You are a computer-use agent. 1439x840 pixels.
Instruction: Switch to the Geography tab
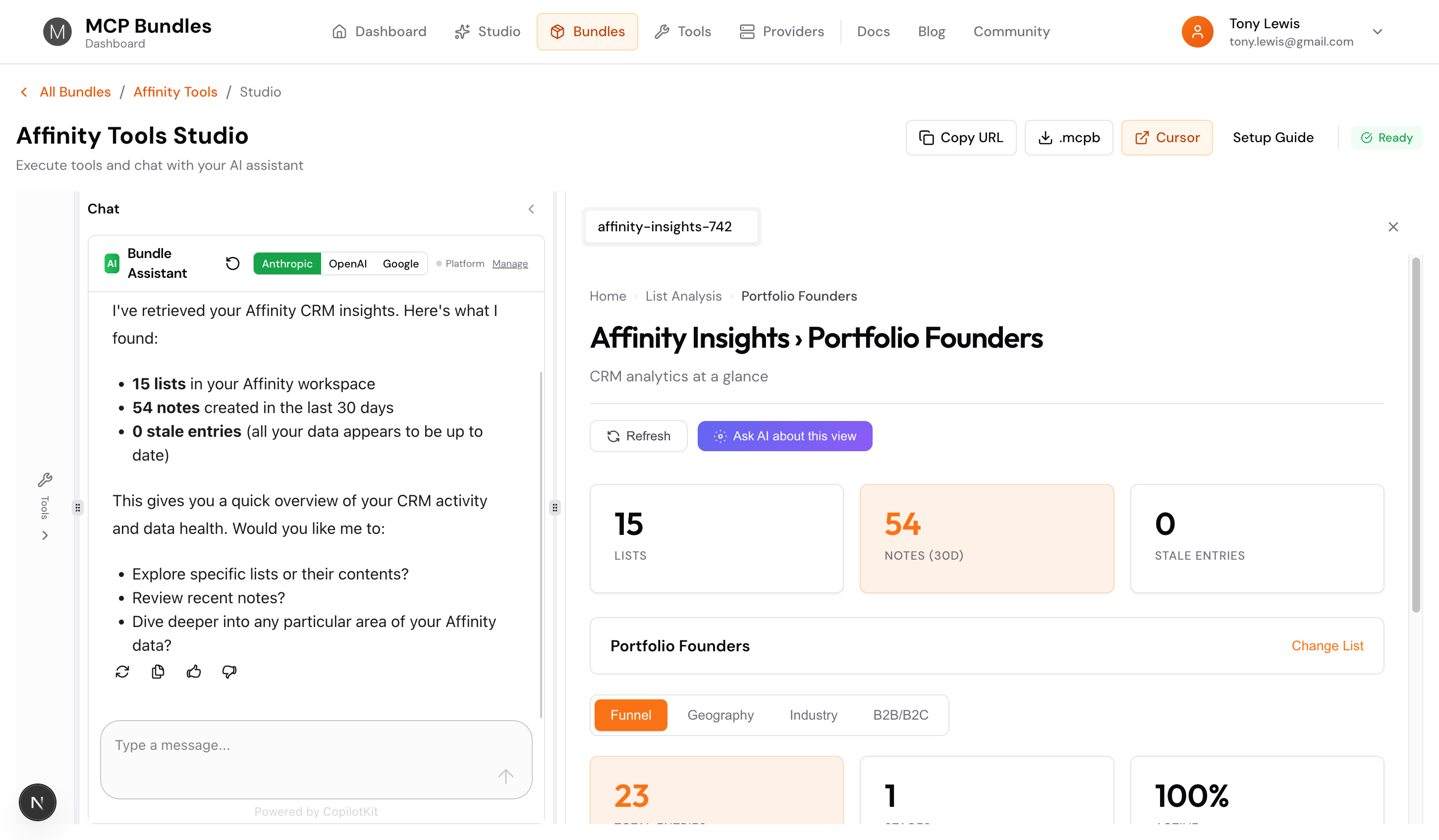(720, 715)
